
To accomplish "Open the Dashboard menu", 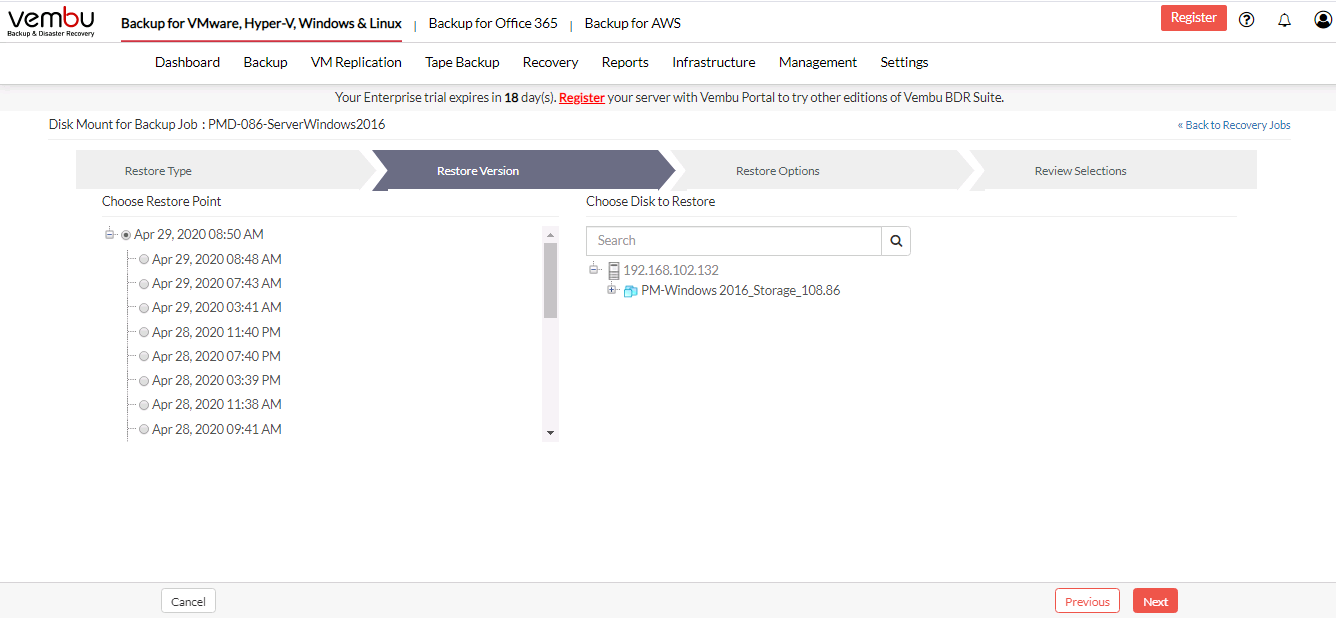I will coord(187,62).
